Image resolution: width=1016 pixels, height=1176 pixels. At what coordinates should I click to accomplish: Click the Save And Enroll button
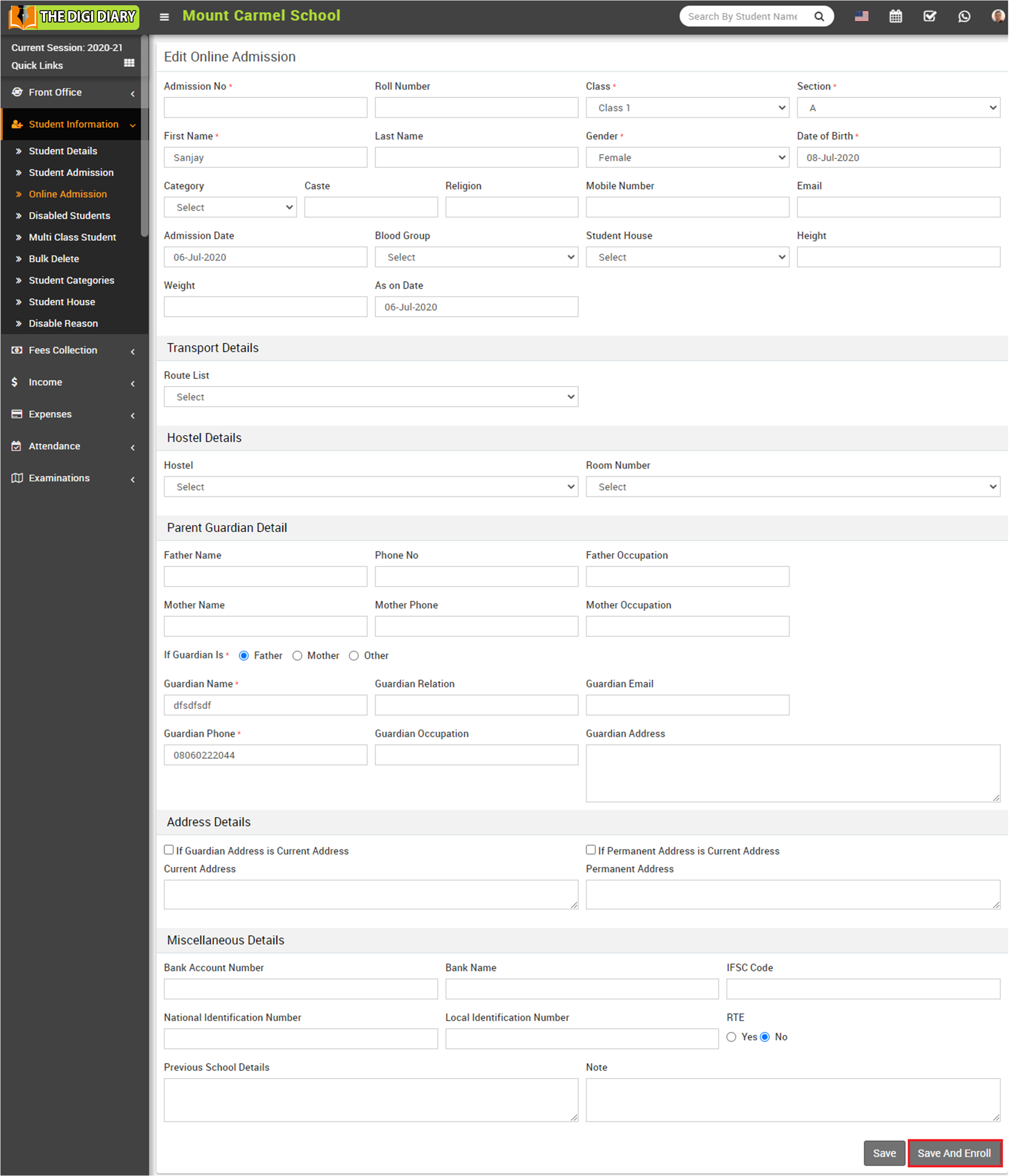point(954,1153)
